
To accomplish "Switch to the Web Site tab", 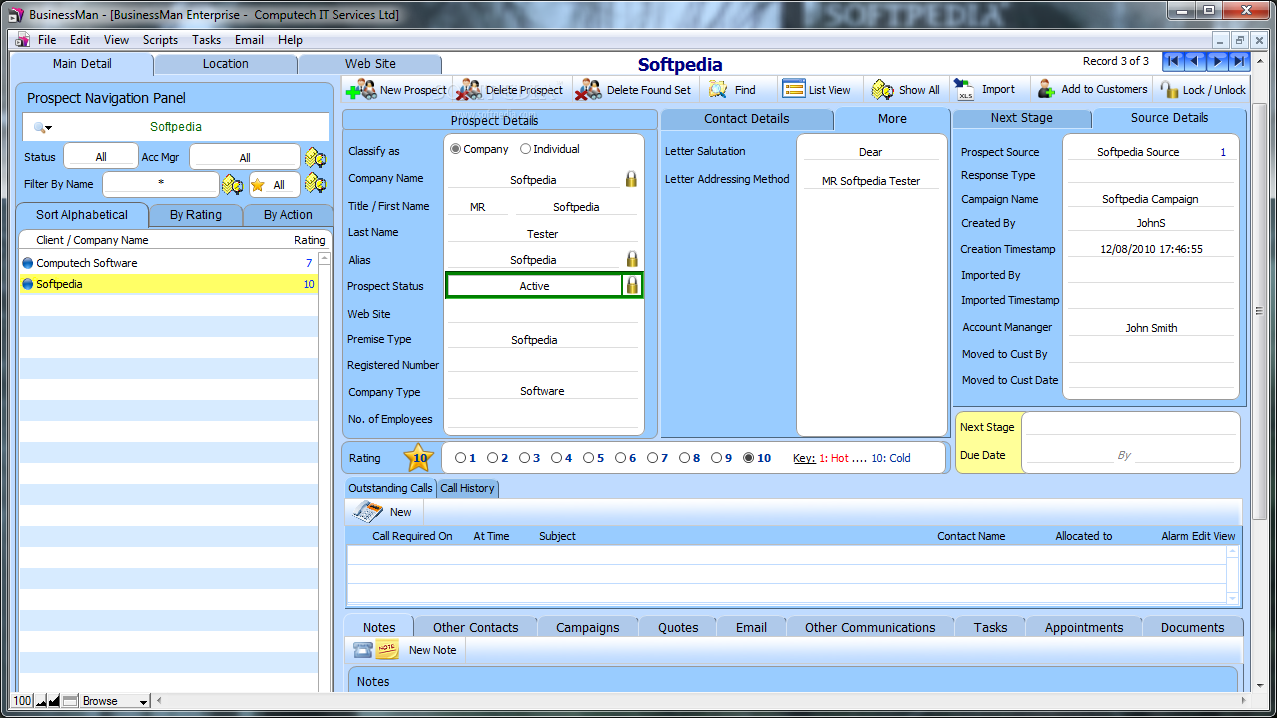I will point(370,63).
